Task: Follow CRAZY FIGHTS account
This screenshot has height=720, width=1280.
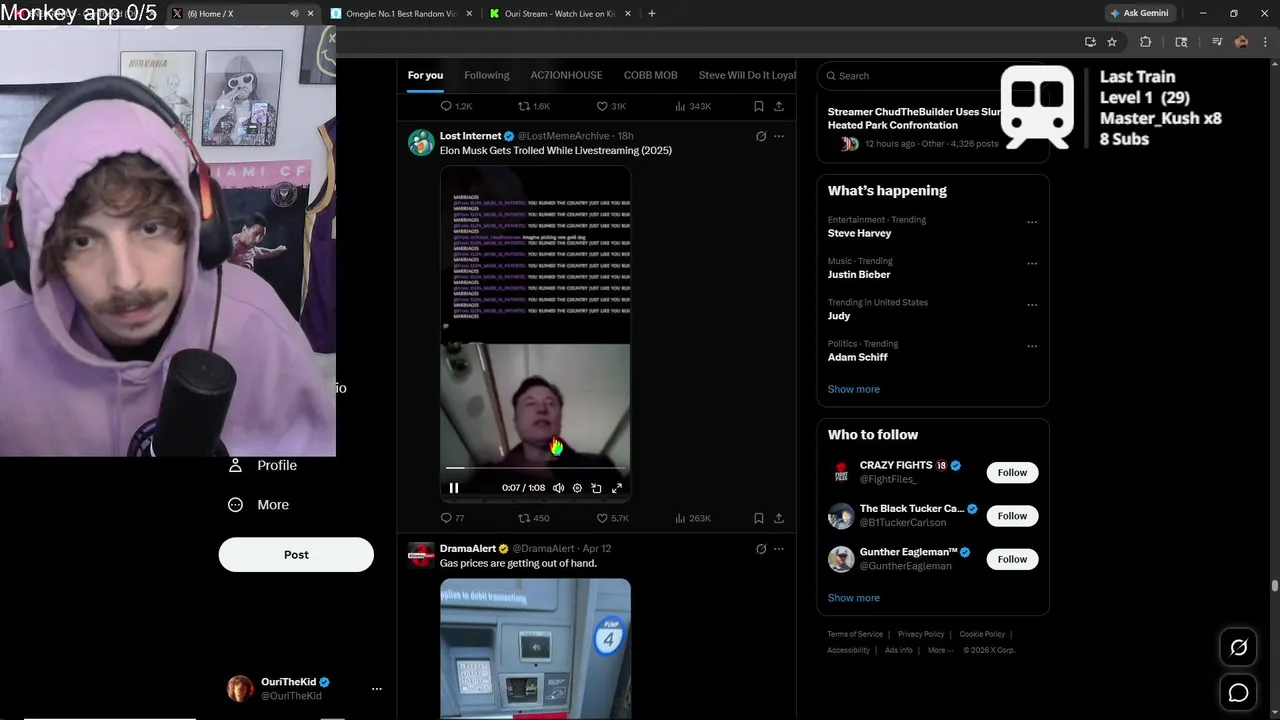Action: [1012, 473]
